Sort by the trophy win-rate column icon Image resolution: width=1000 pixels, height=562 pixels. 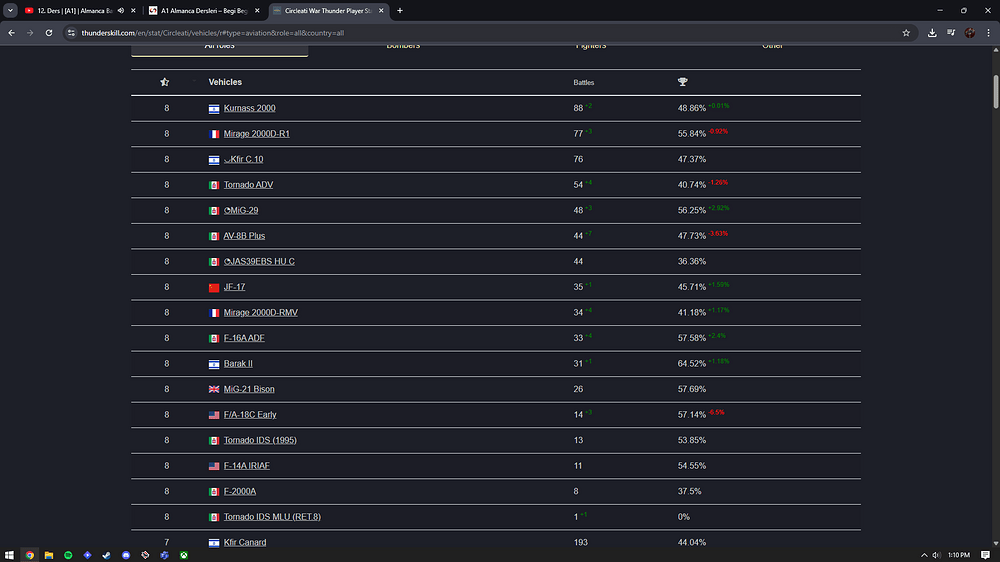[682, 82]
